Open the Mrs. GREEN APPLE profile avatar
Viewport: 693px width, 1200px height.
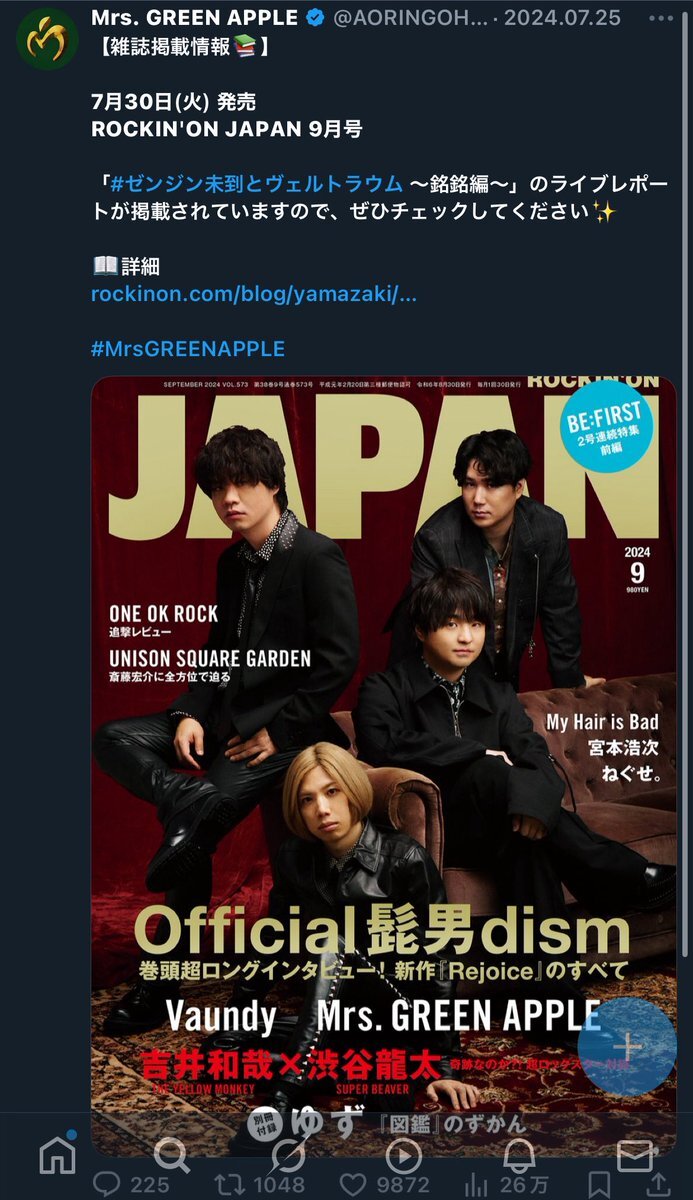point(47,38)
